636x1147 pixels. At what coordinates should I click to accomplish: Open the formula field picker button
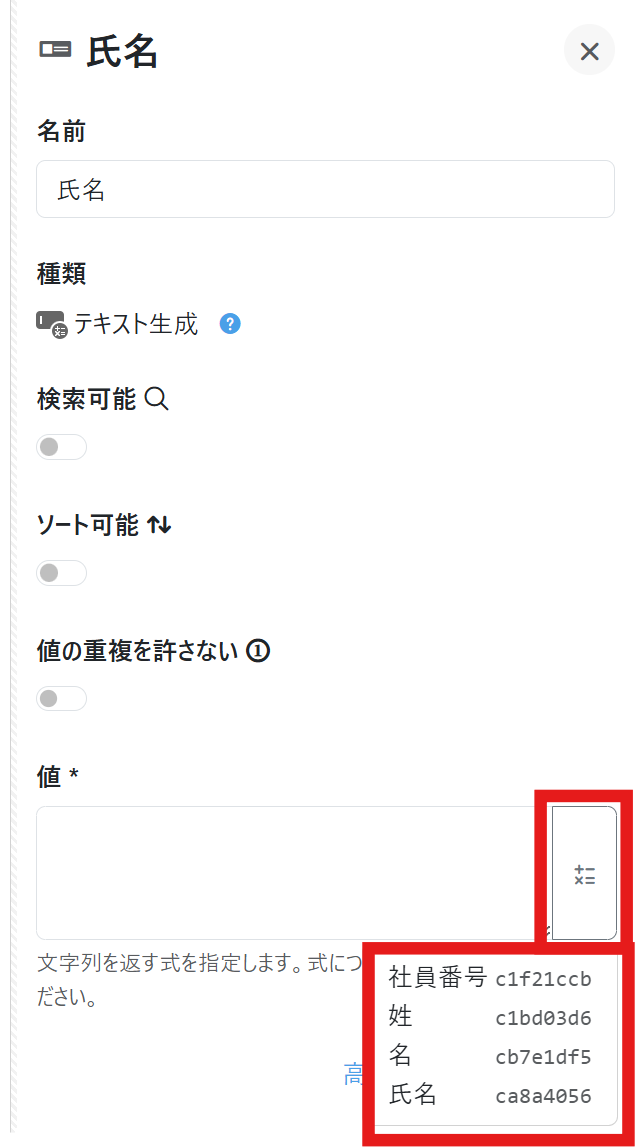point(584,874)
